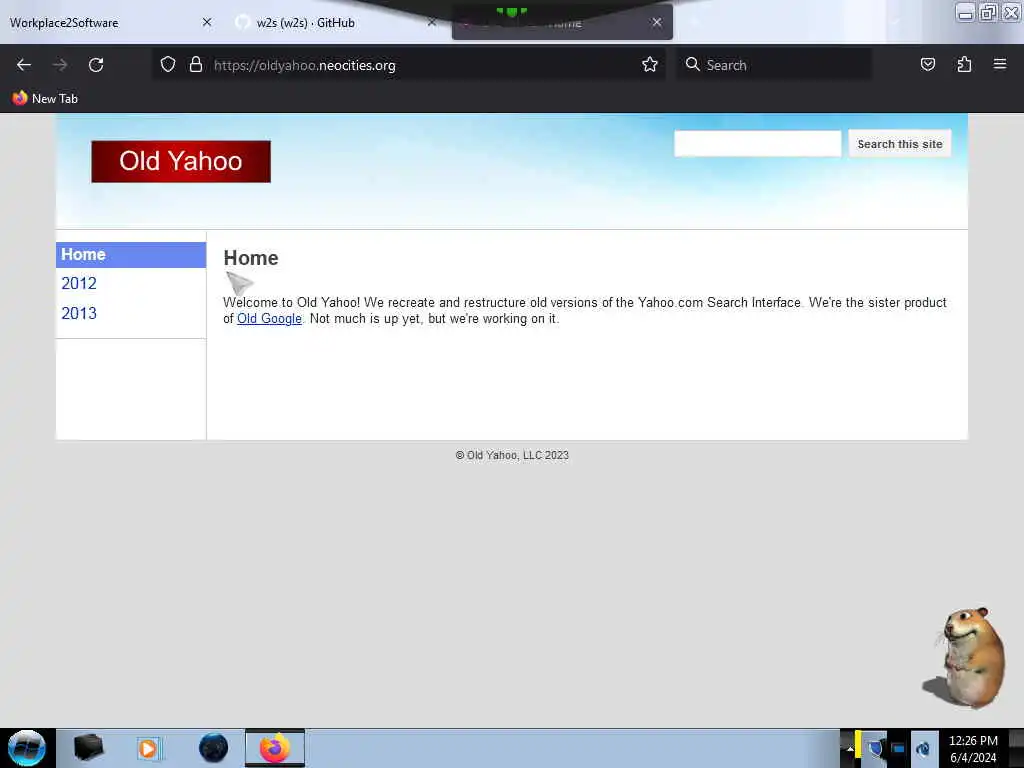Click the blue window tray icon
1024x768 pixels.
click(x=898, y=748)
